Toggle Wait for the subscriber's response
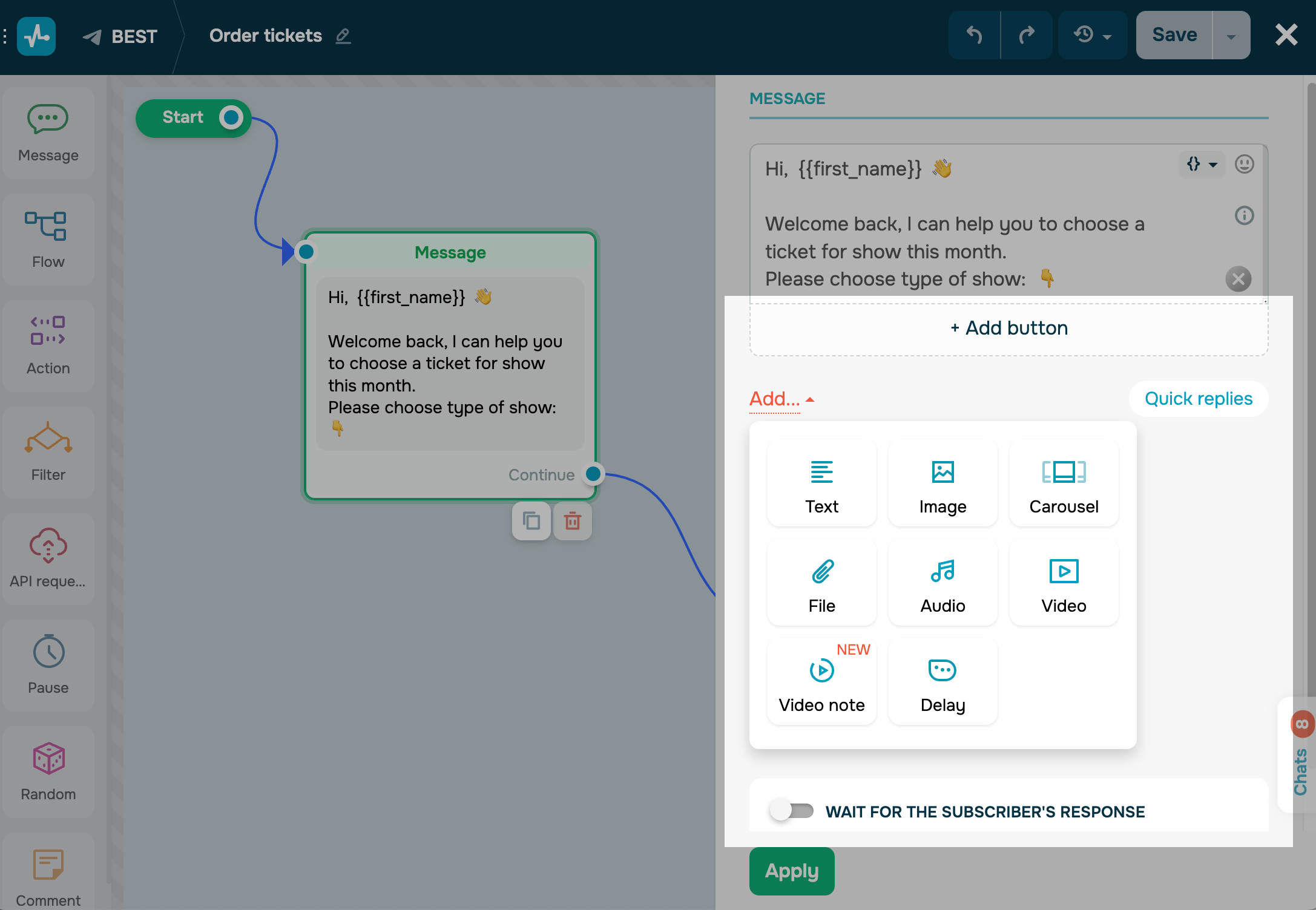1316x910 pixels. coord(791,811)
